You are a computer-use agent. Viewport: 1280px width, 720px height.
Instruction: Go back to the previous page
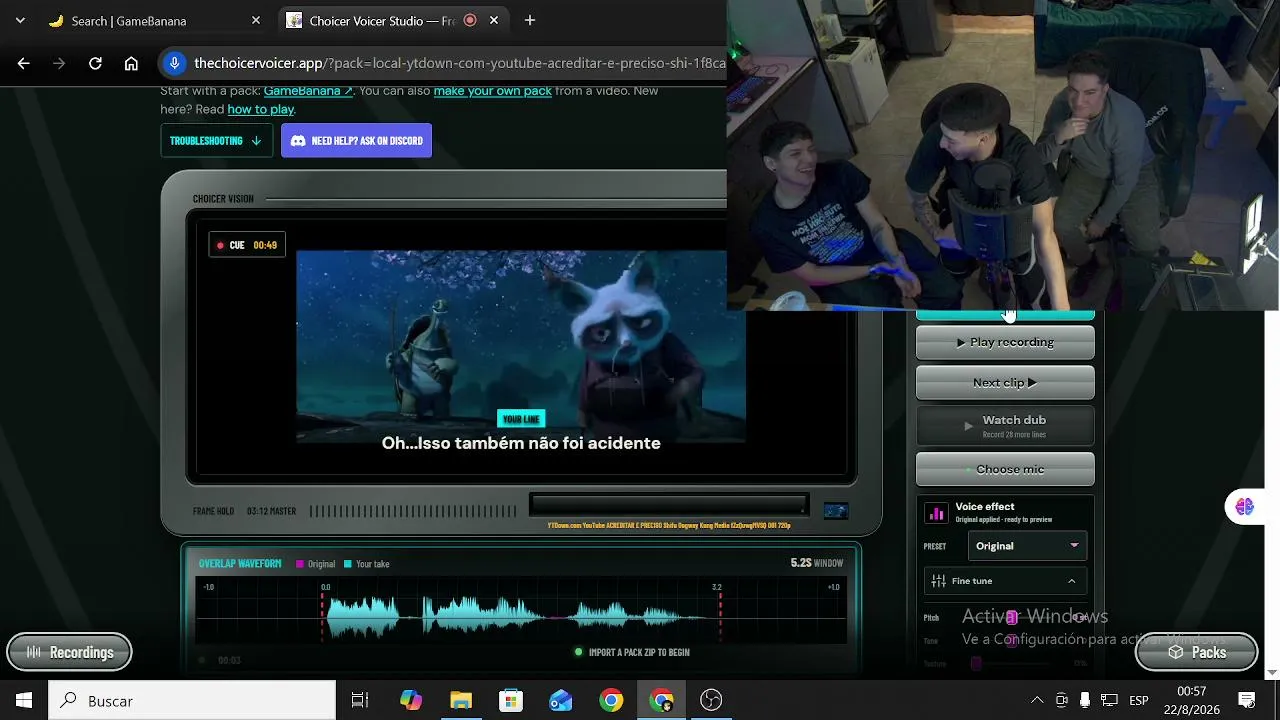click(24, 63)
